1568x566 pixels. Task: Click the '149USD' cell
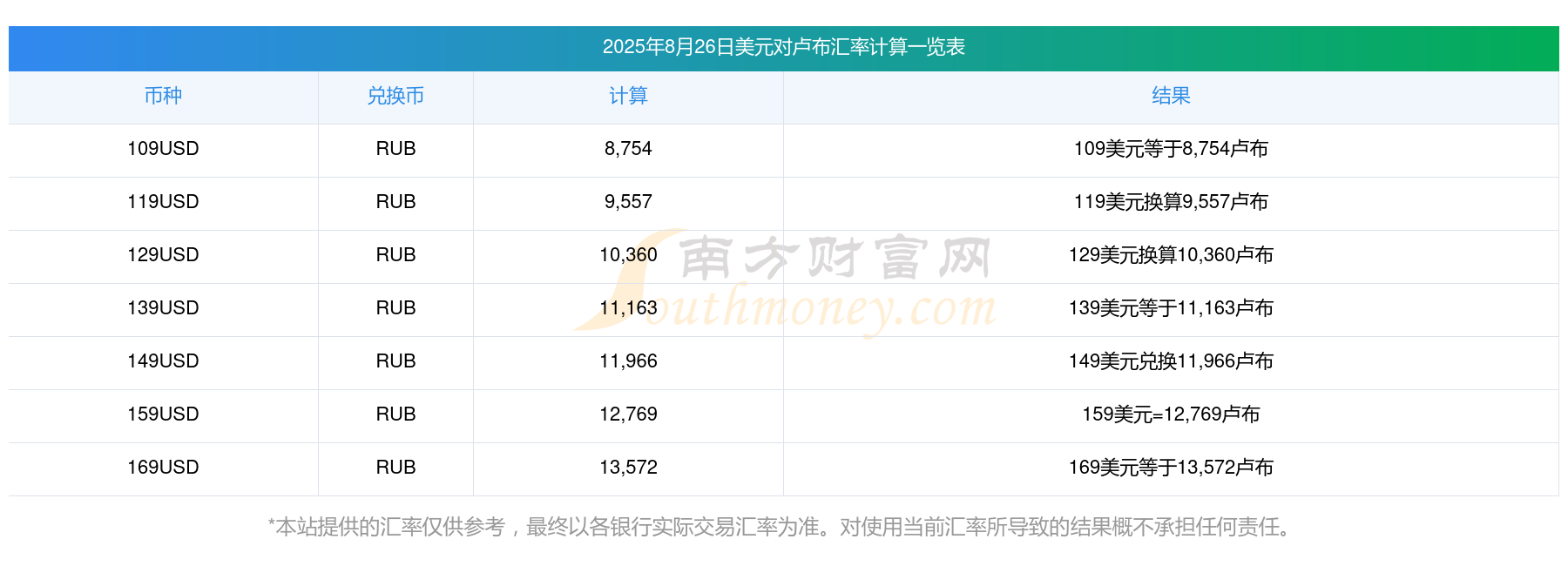coord(163,361)
